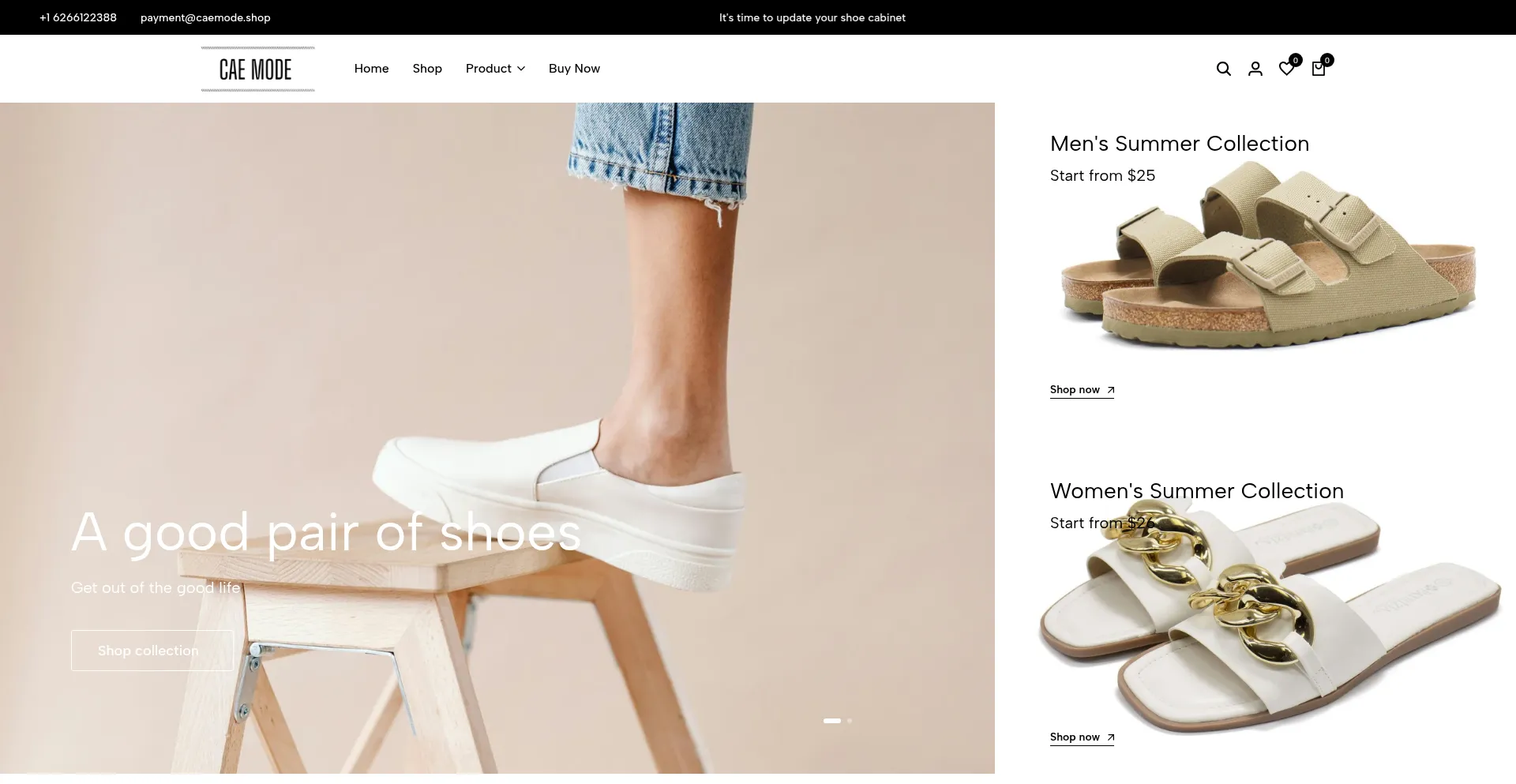Email payment@caemode.shop from top bar
The width and height of the screenshot is (1516, 784).
coord(205,17)
